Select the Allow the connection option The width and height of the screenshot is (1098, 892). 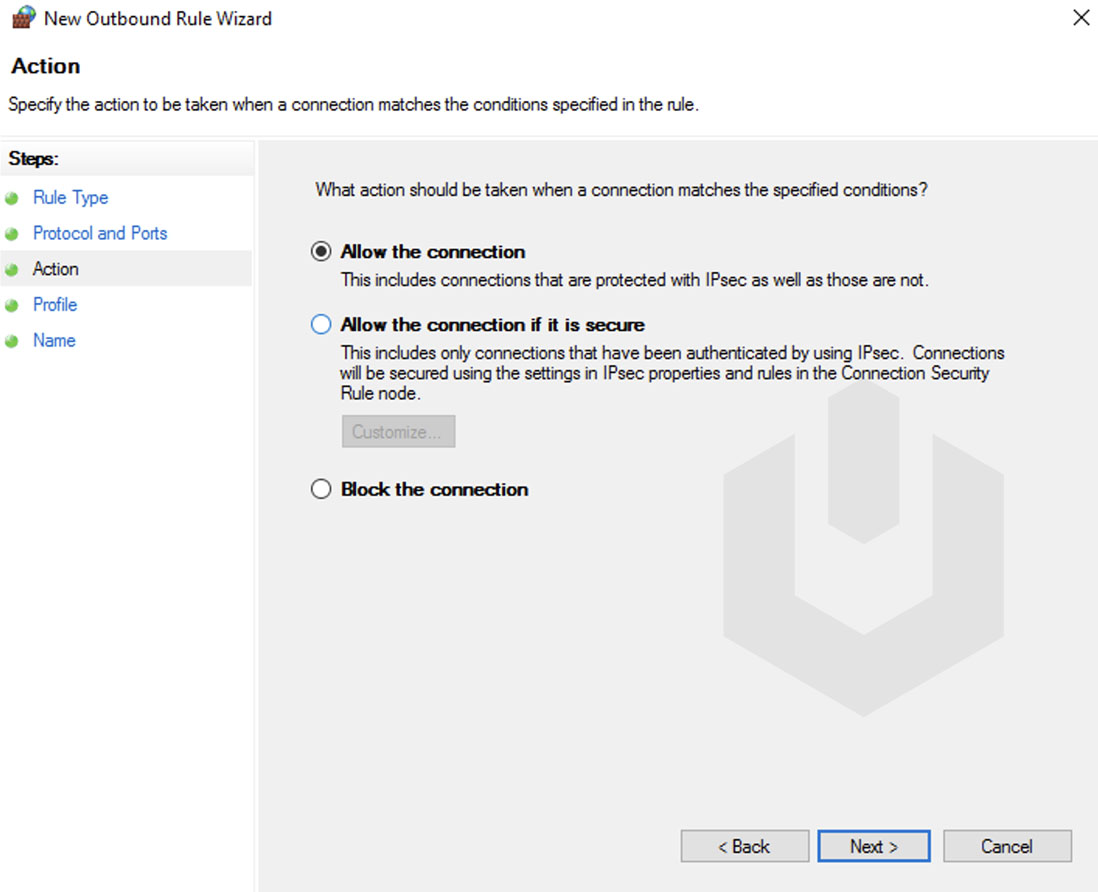click(321, 252)
